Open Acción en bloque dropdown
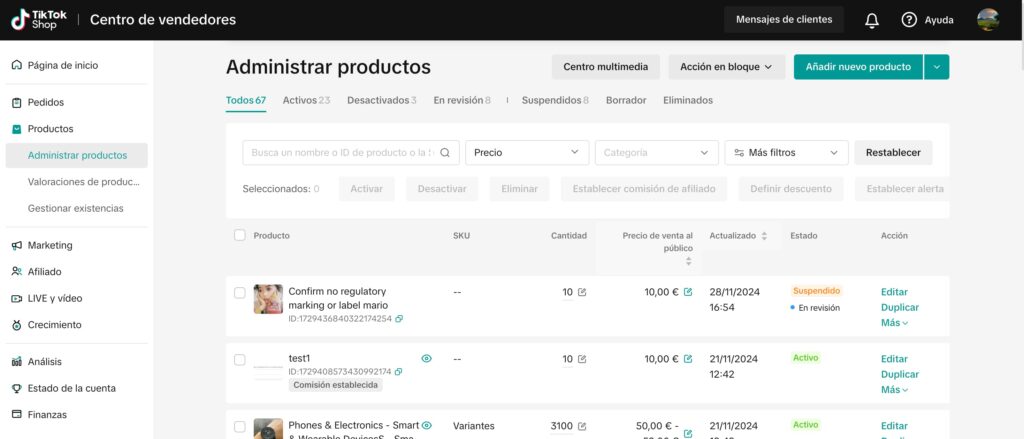Screen dimensions: 1024x439 726,67
